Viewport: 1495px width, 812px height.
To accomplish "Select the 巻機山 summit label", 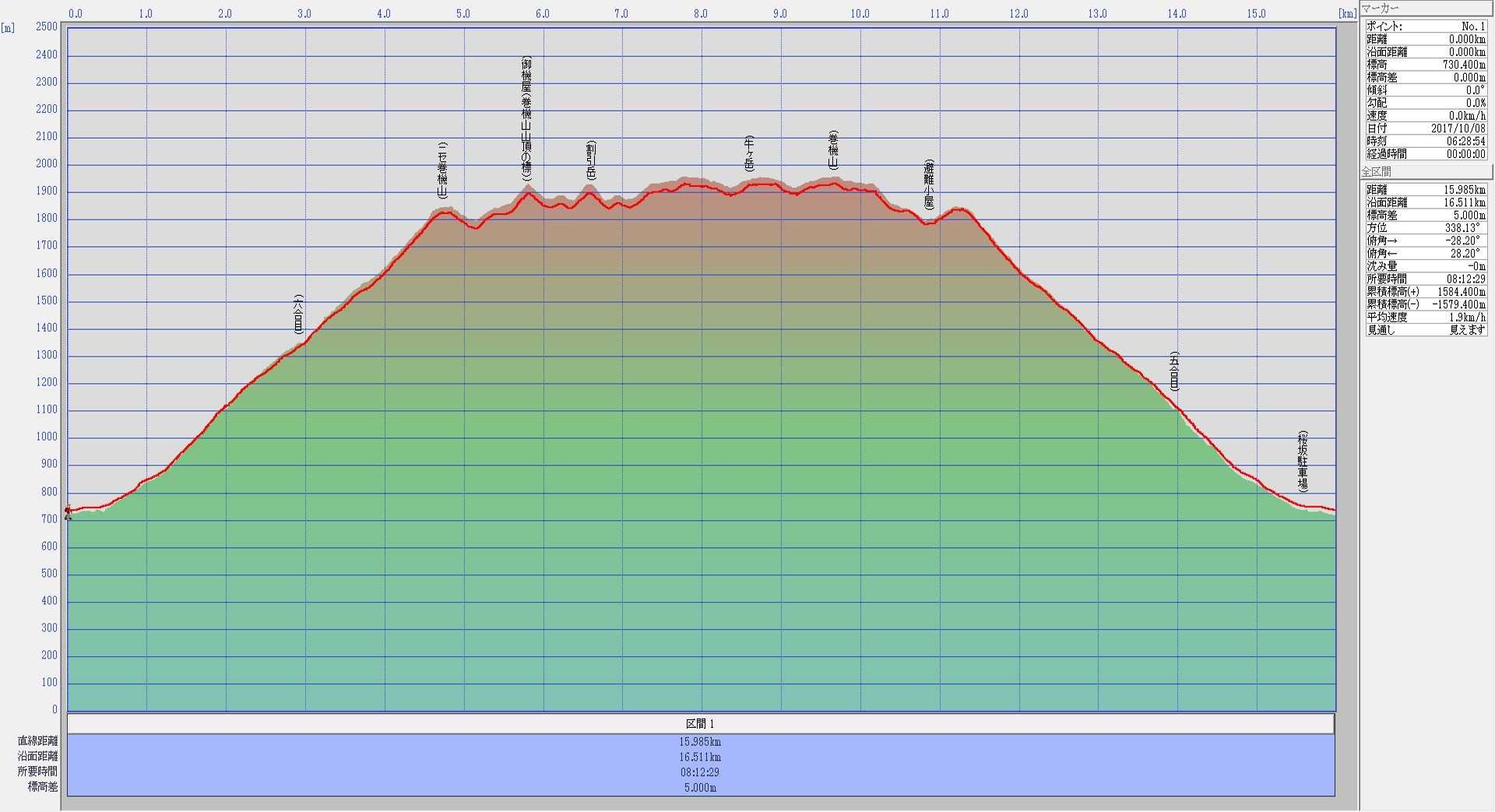I will pyautogui.click(x=833, y=150).
